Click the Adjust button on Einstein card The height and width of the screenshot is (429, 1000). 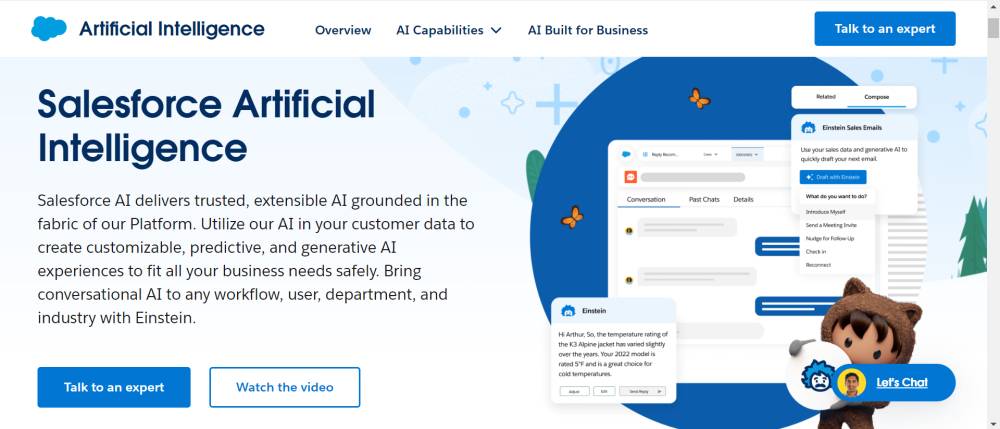(x=574, y=391)
